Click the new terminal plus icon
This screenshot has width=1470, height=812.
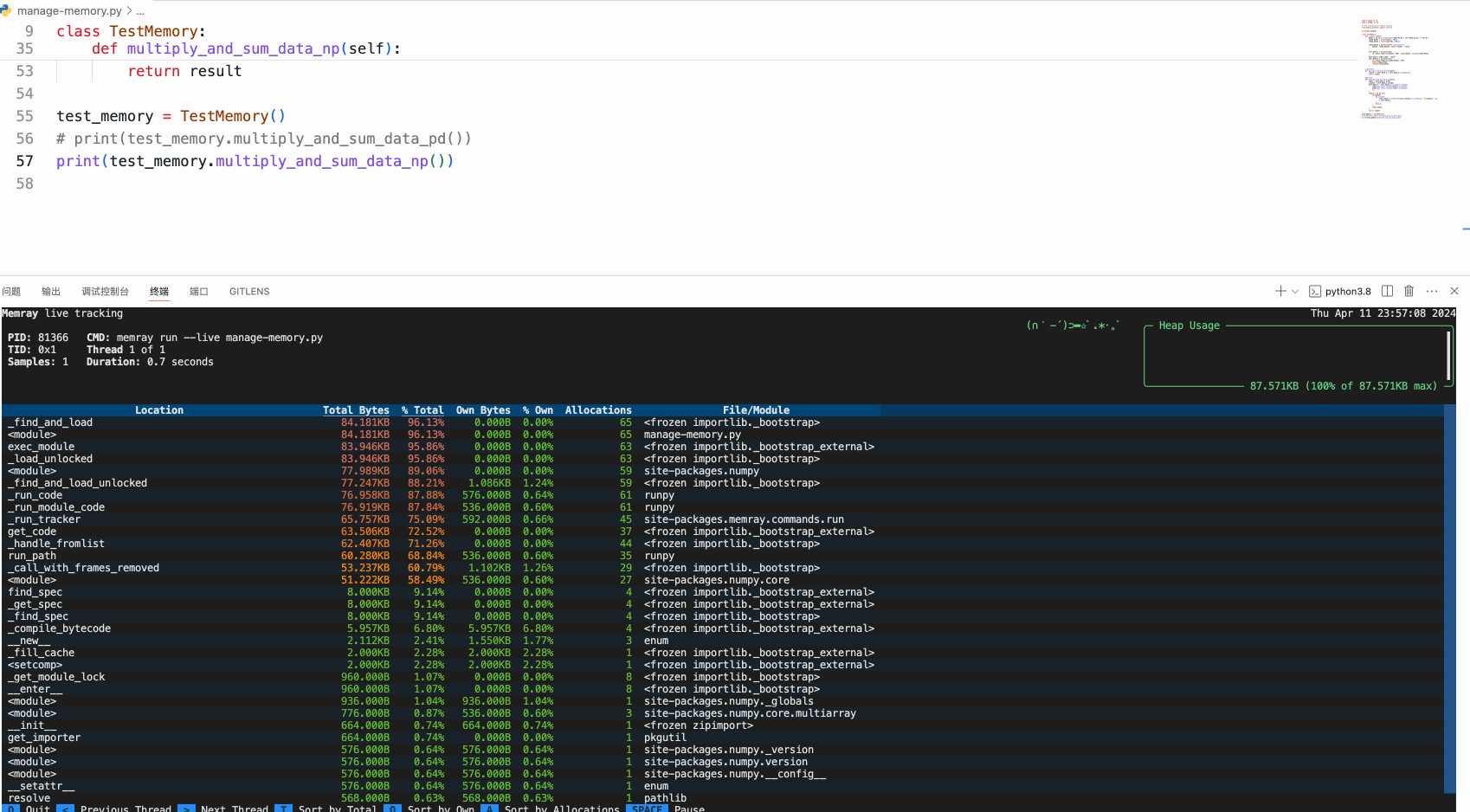pos(1280,291)
